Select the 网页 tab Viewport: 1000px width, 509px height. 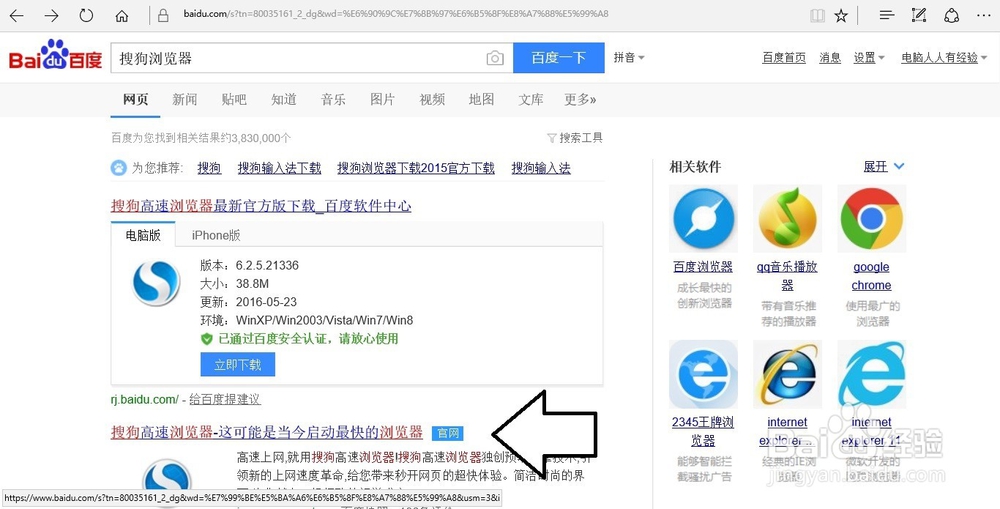135,99
